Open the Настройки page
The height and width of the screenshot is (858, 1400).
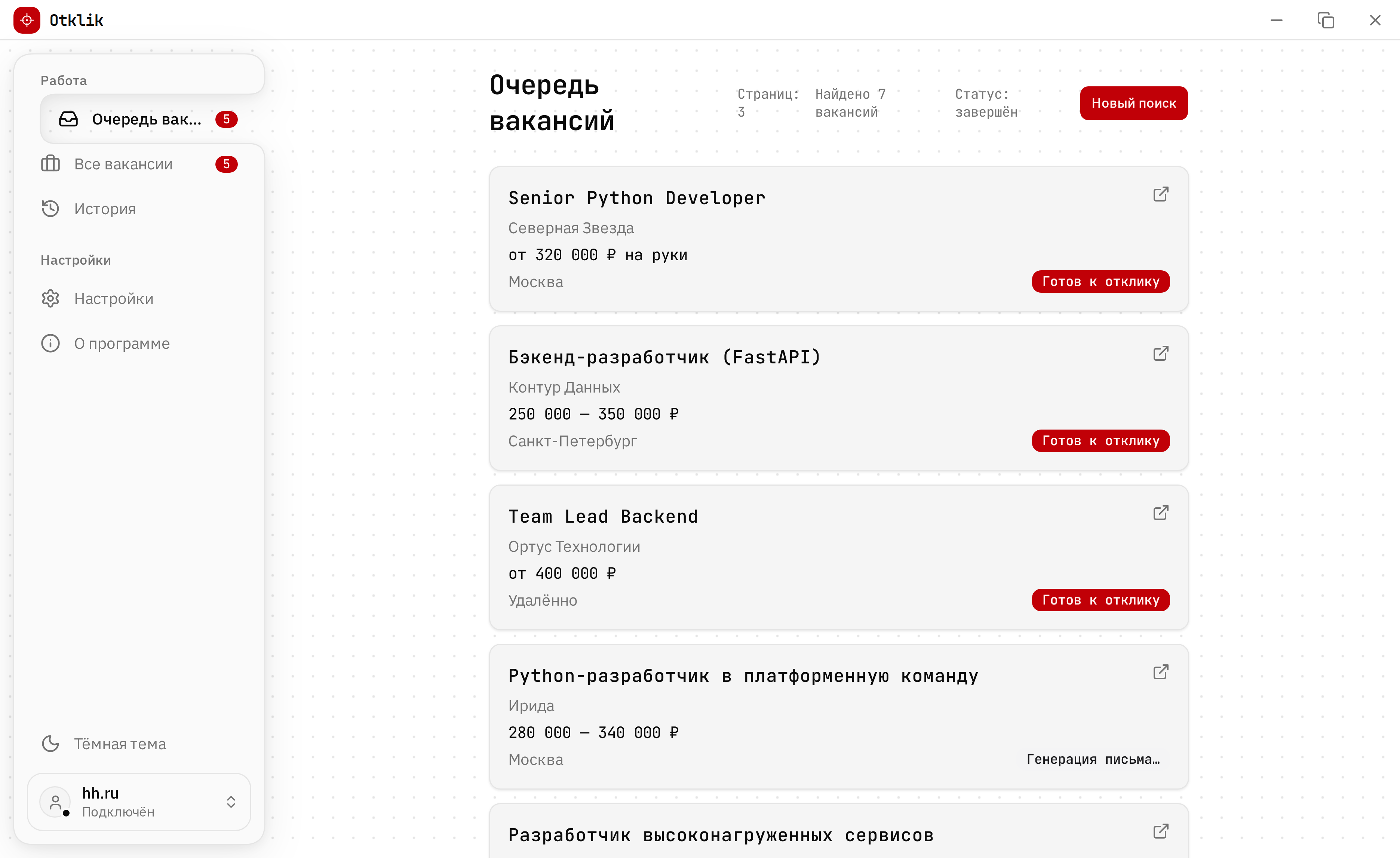pos(139,299)
